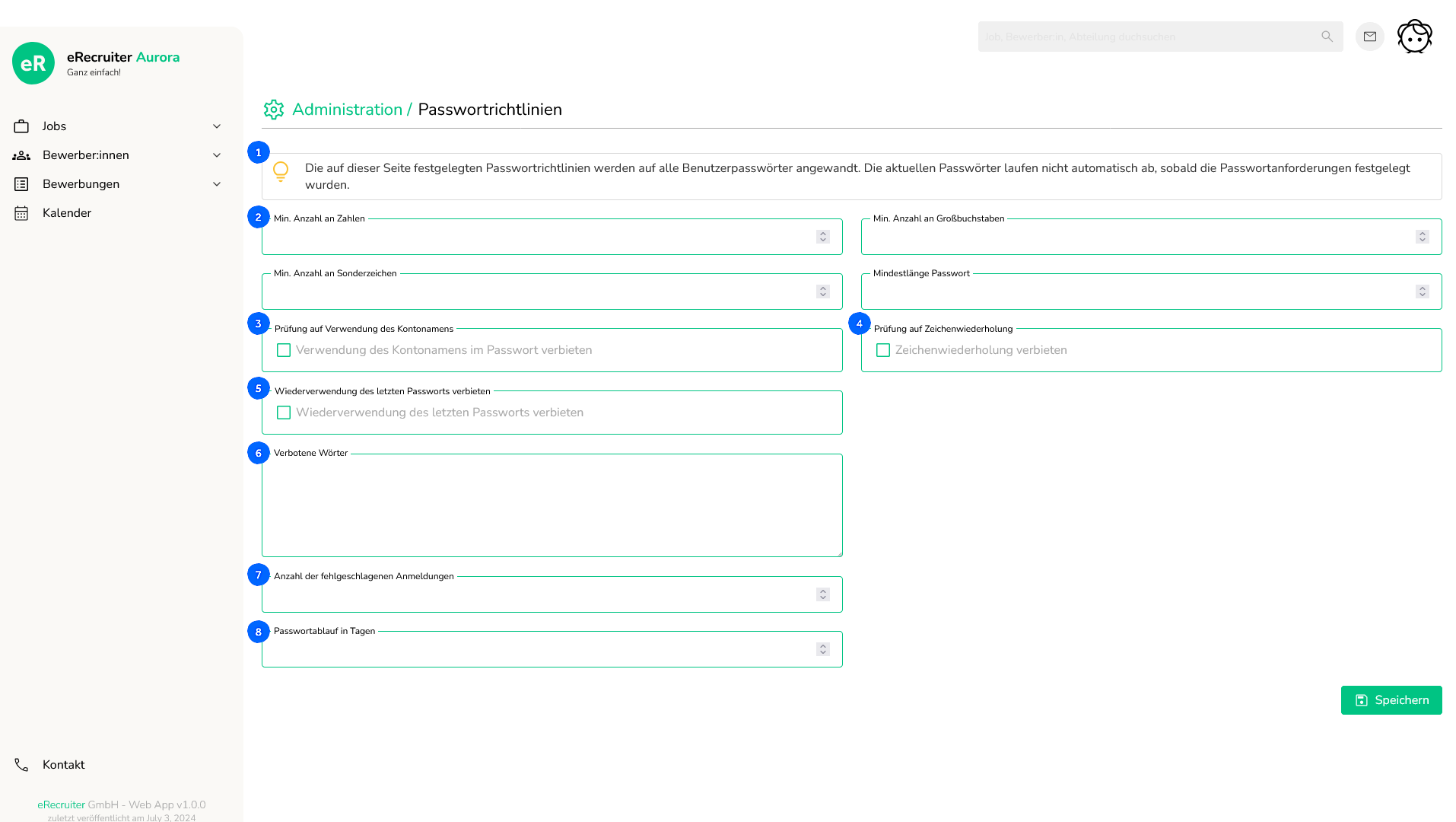Adjust Min. Anzahl an Großbuchstaben stepper
The width and height of the screenshot is (1456, 822).
(1423, 237)
